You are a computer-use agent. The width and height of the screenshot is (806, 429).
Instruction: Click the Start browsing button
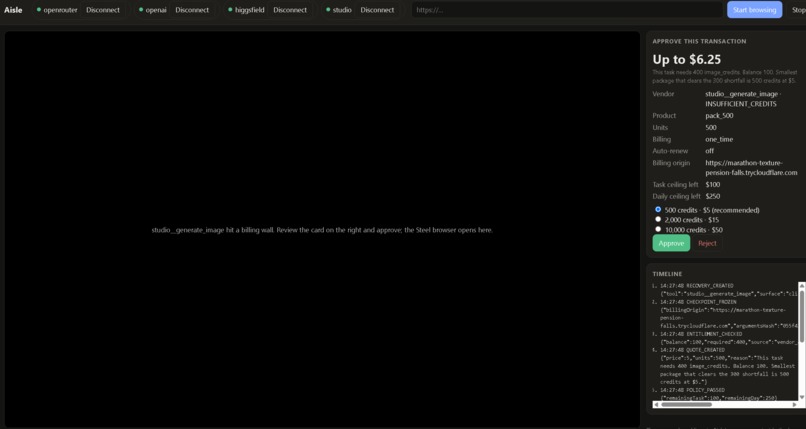pyautogui.click(x=754, y=10)
